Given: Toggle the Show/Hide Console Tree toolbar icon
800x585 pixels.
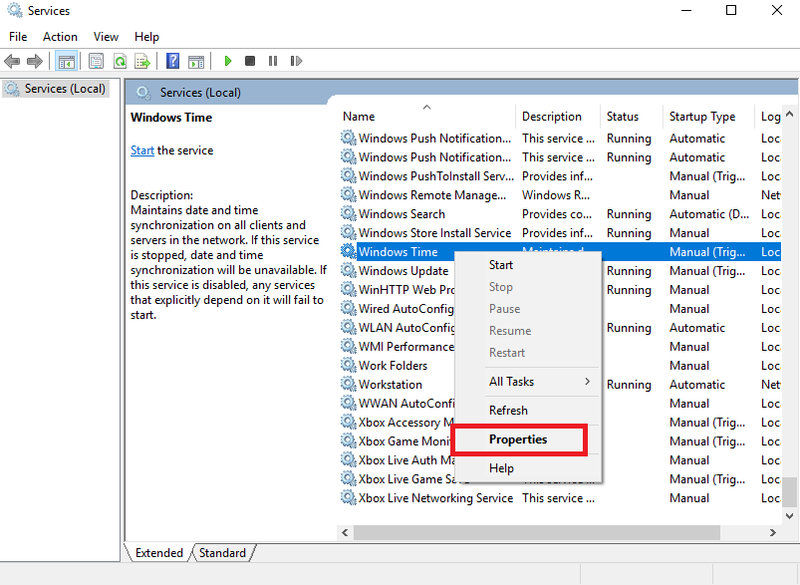Looking at the screenshot, I should (66, 61).
